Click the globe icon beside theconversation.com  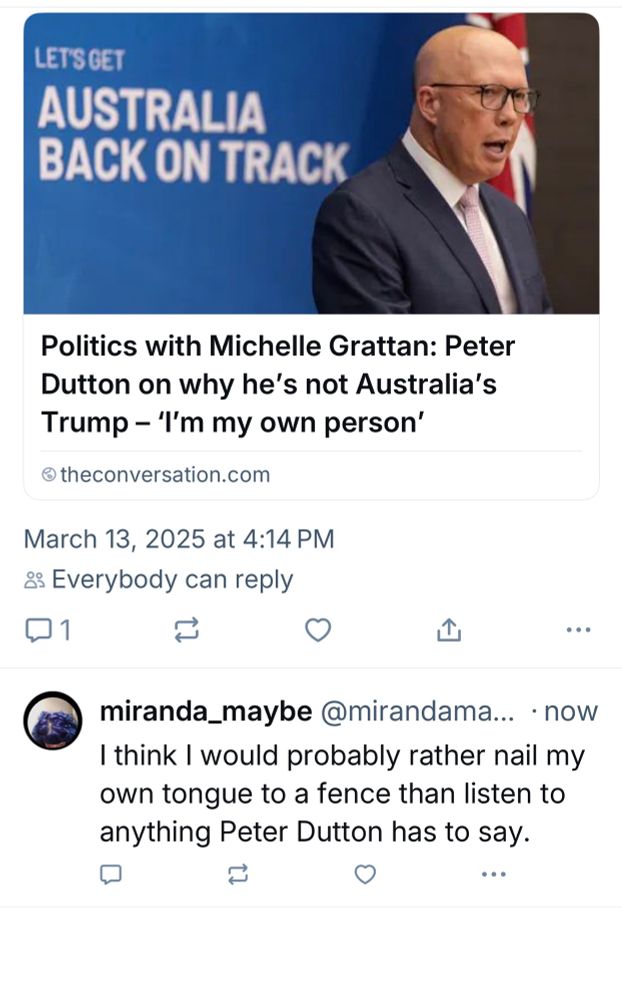(48, 474)
